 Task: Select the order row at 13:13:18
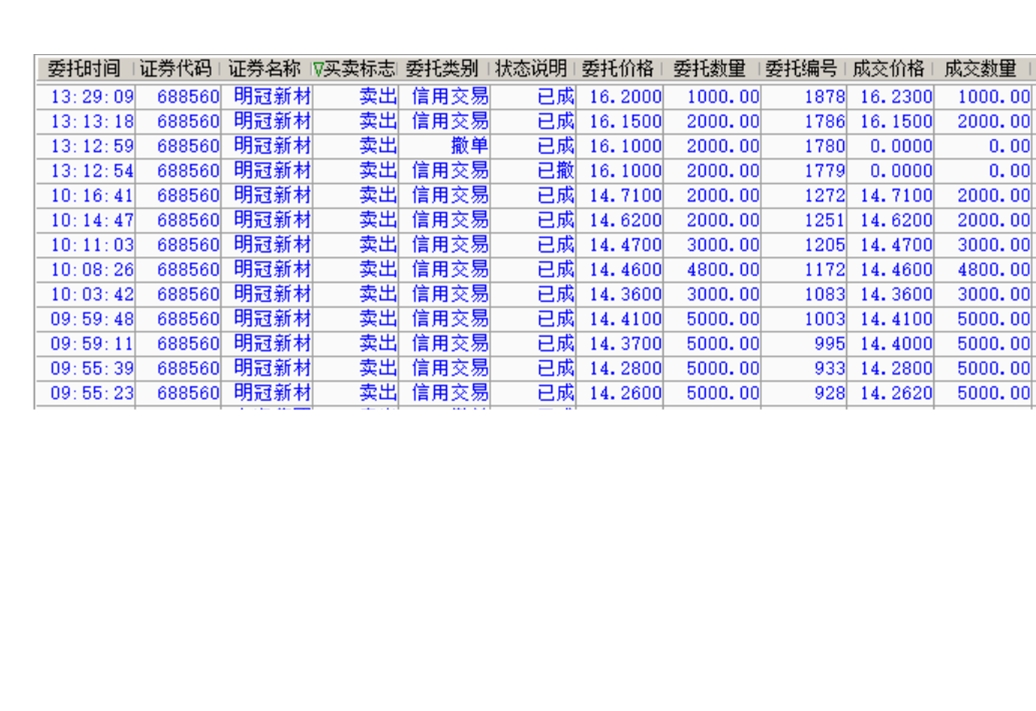(534, 121)
